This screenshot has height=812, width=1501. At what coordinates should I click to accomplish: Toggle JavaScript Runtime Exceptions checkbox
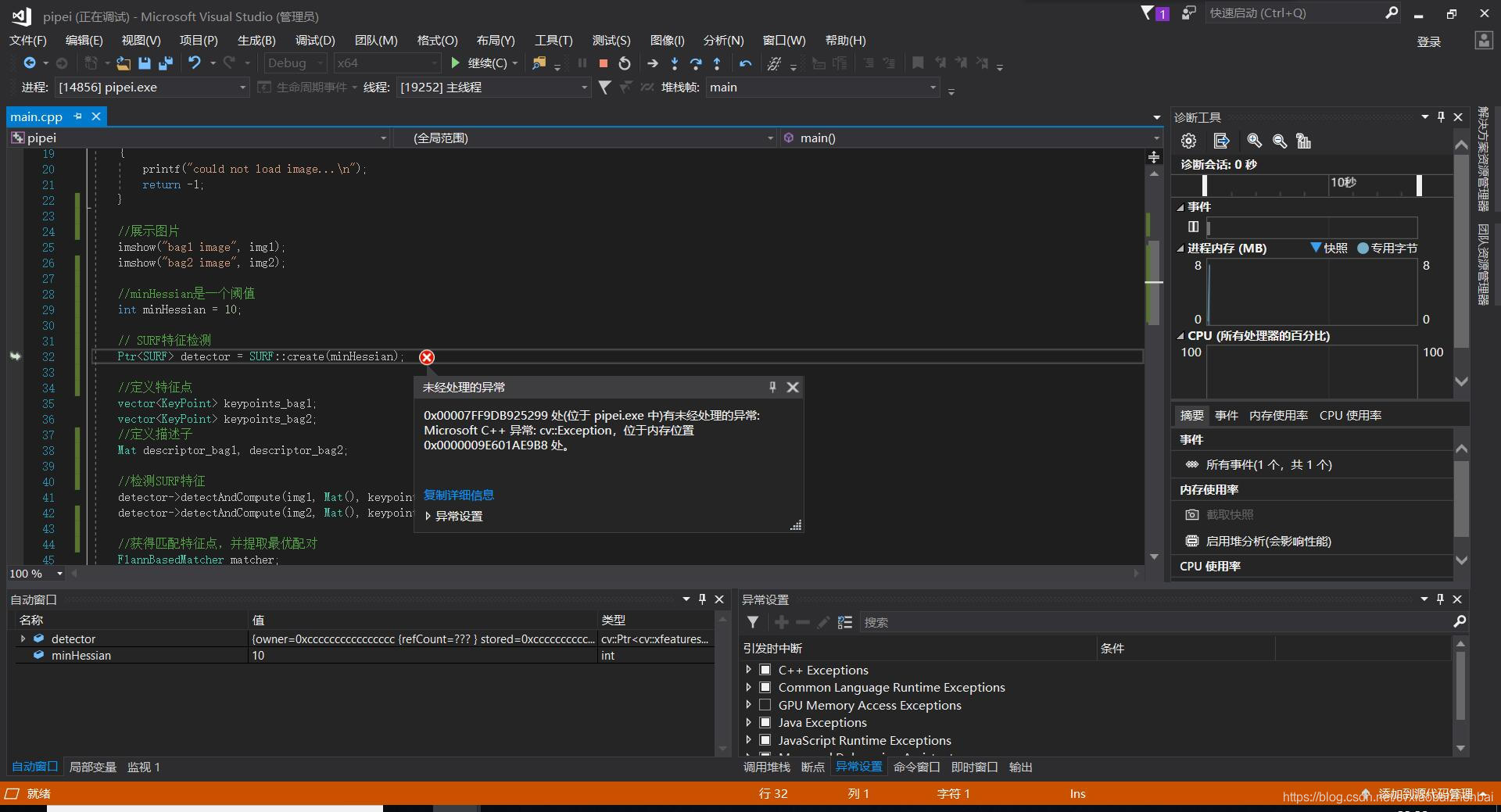(x=765, y=740)
